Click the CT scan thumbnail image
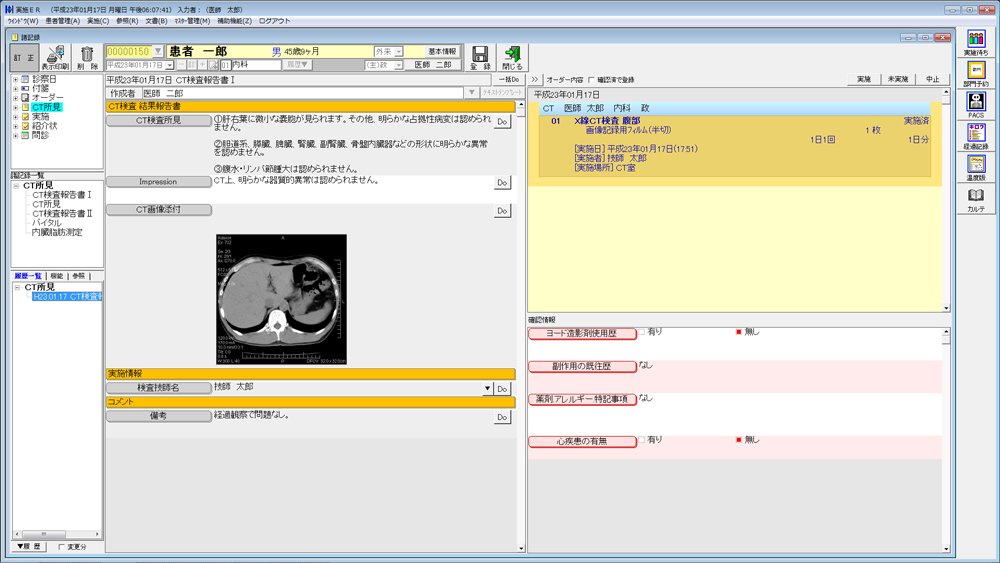 pyautogui.click(x=281, y=299)
